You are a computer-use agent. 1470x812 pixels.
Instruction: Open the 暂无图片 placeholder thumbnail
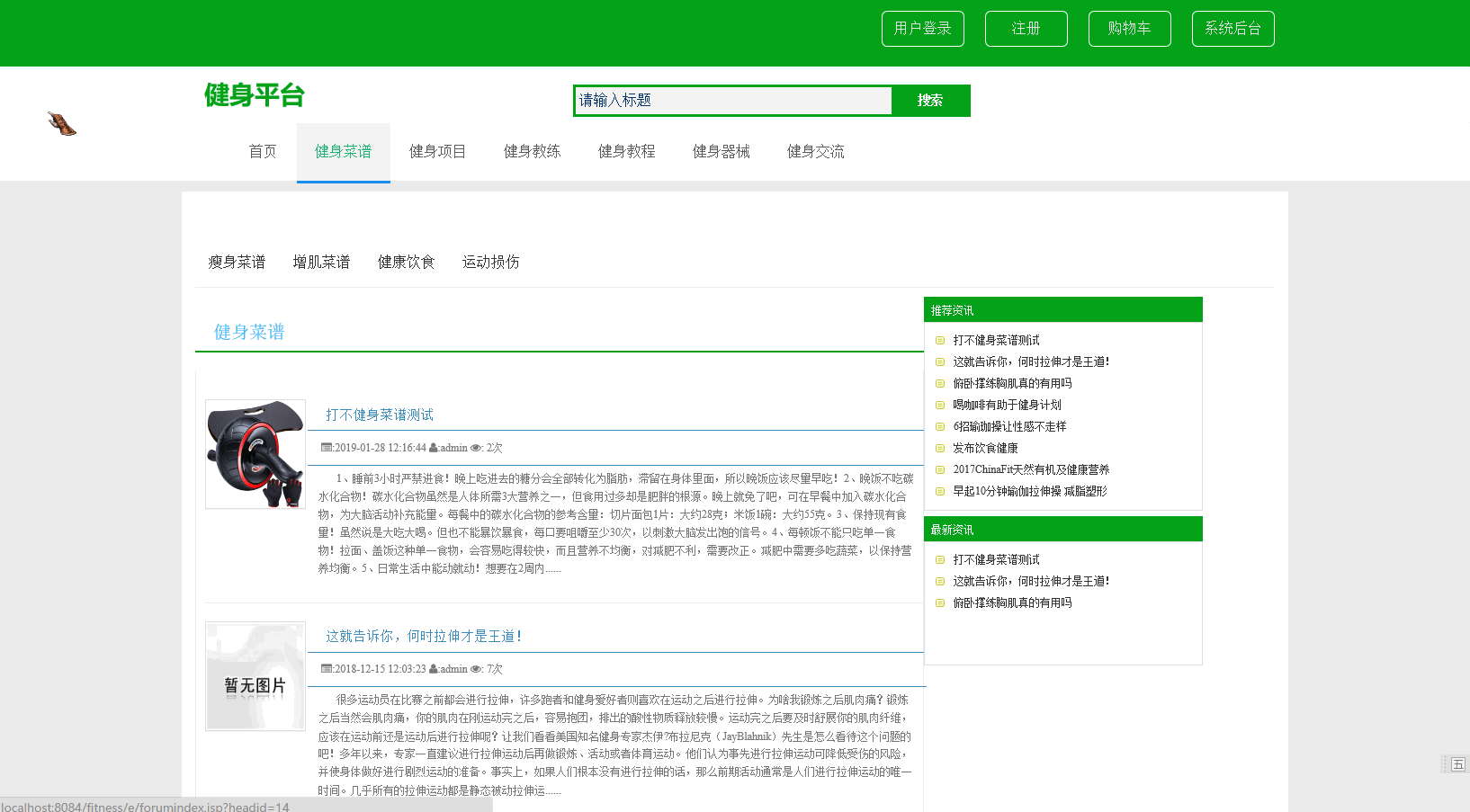(255, 676)
